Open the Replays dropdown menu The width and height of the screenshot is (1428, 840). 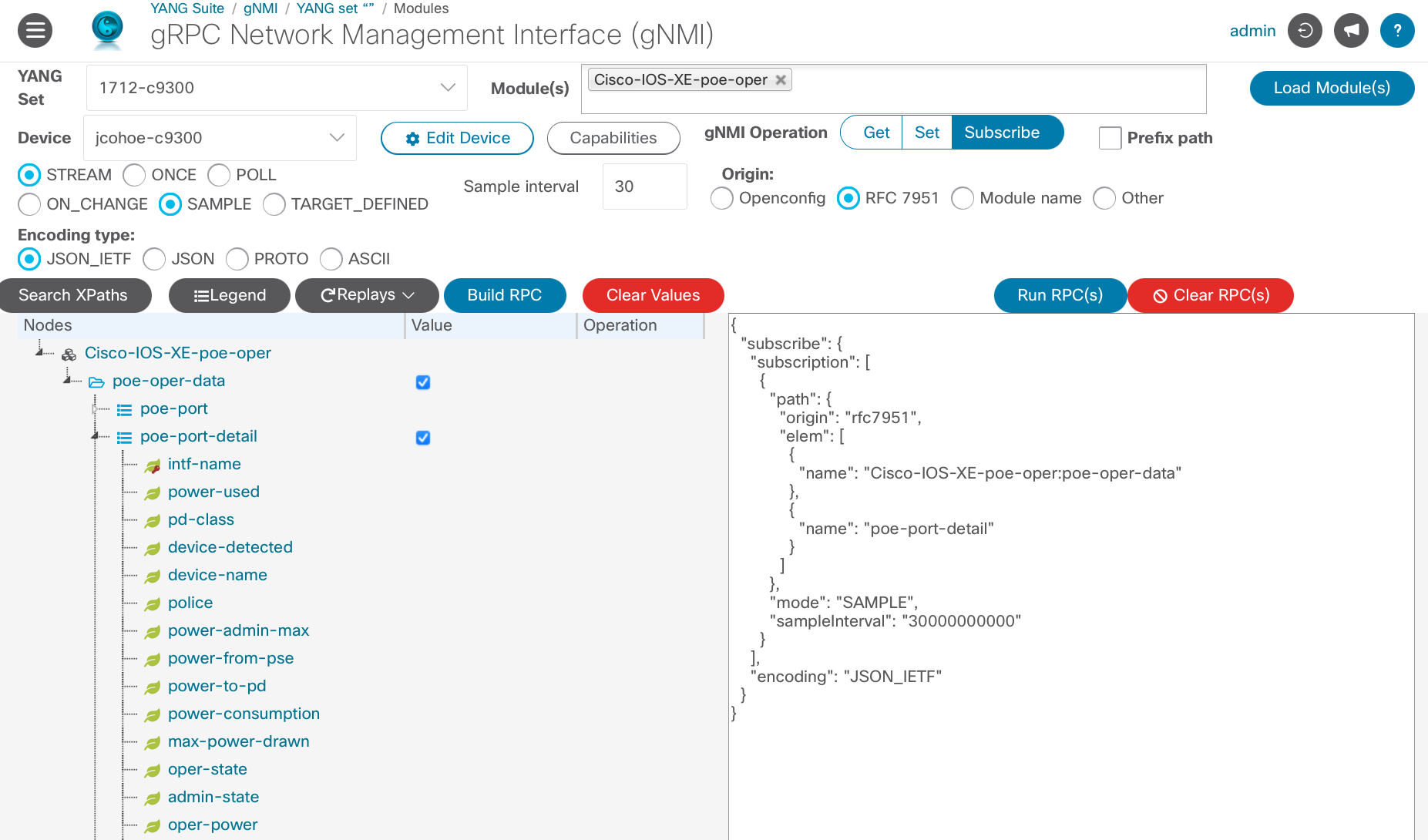tap(367, 295)
